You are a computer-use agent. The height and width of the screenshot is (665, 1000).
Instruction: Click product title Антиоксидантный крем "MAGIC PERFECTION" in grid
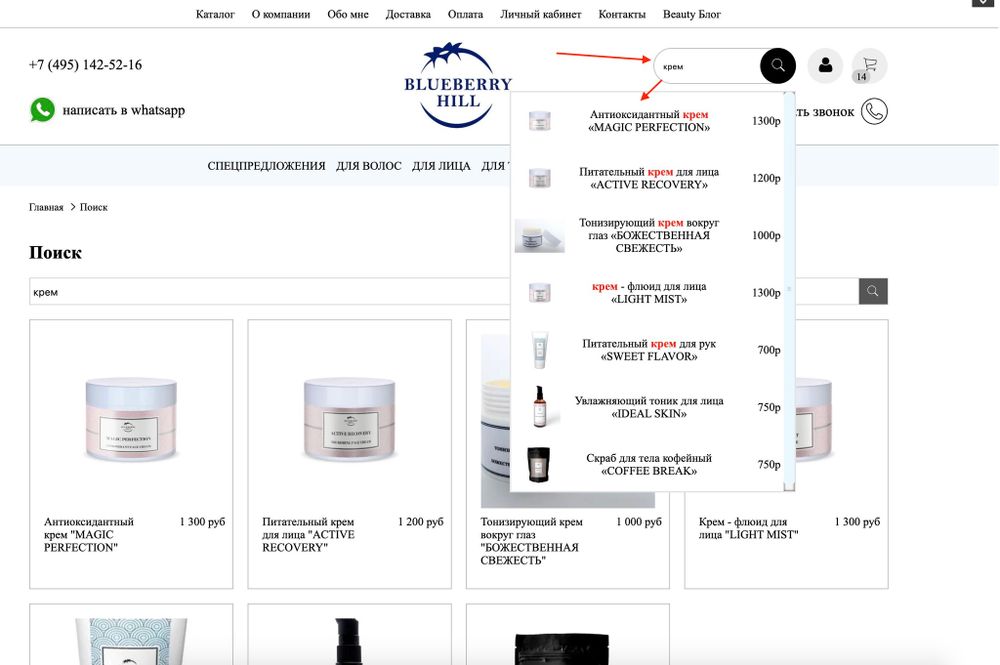[x=89, y=534]
